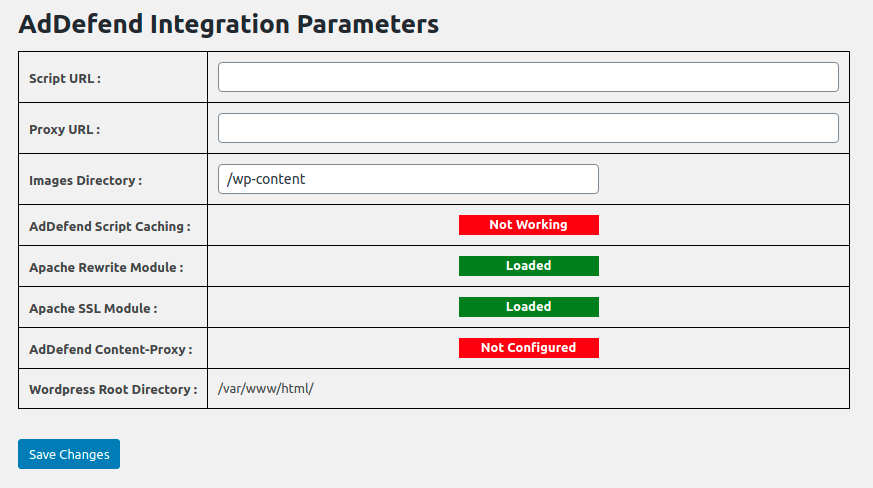873x488 pixels.
Task: Click the Script URL label
Action: coord(65,79)
